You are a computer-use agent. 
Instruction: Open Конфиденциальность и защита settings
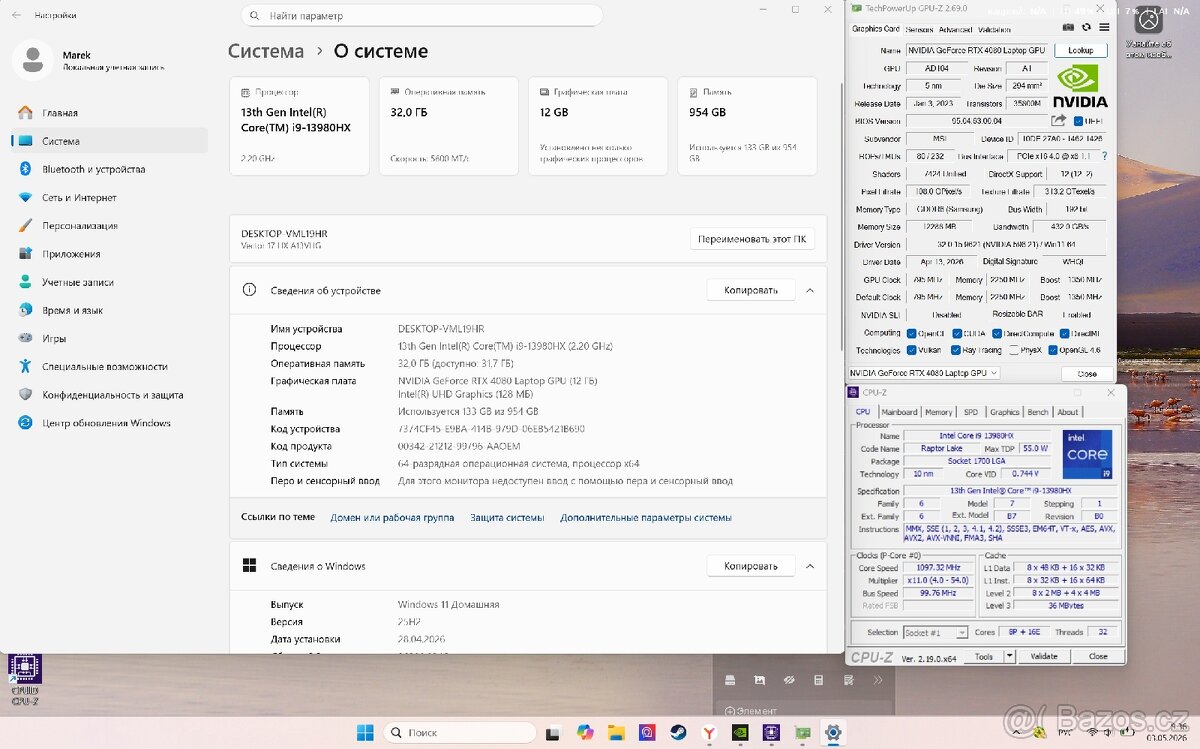(x=108, y=395)
